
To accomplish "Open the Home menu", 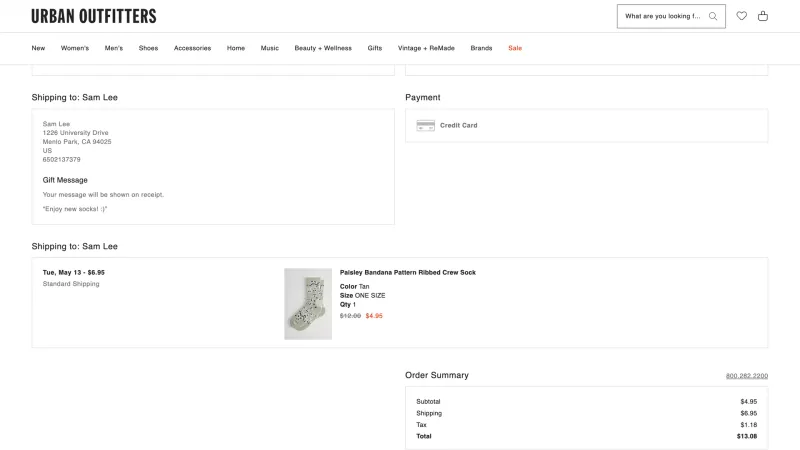I will 236,48.
